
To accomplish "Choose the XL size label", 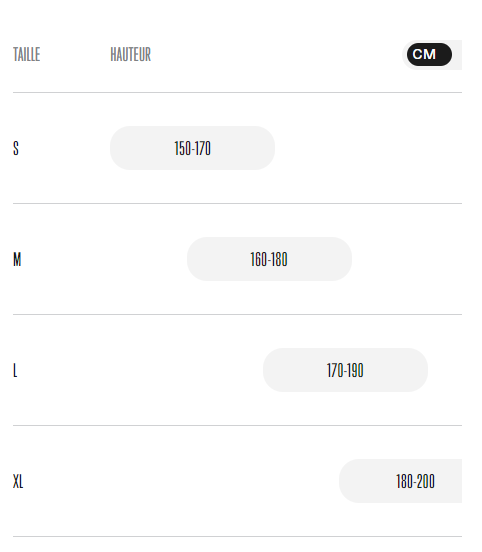I will (18, 481).
